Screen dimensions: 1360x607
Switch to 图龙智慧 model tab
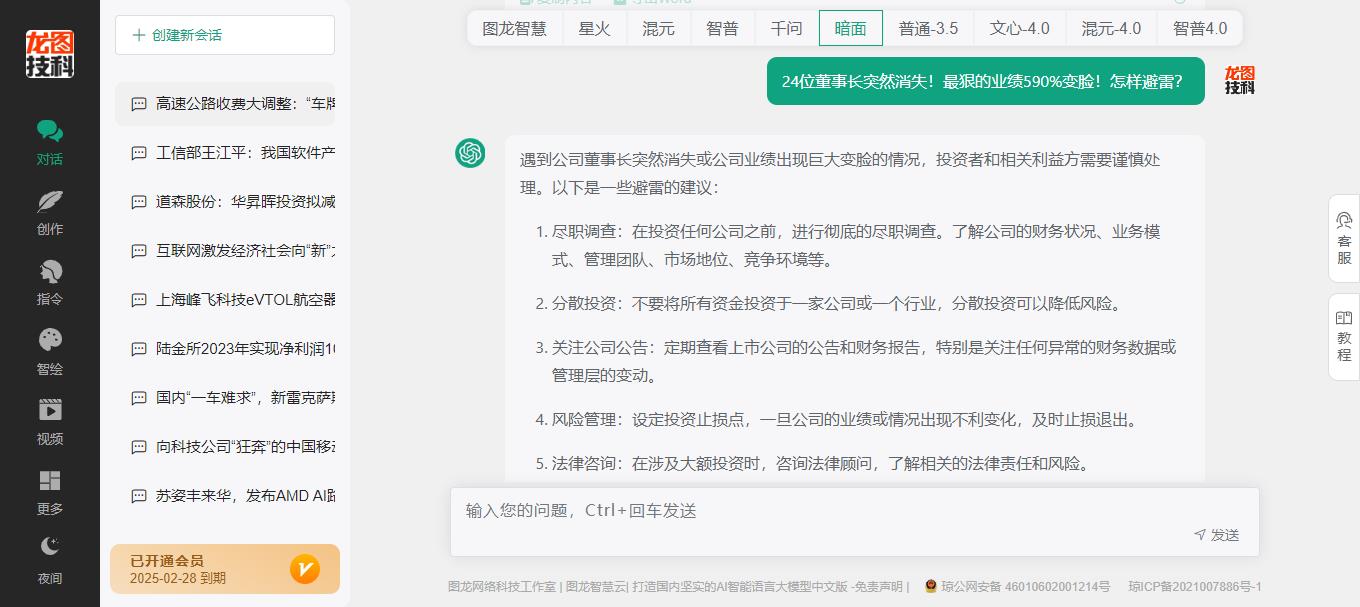(515, 28)
